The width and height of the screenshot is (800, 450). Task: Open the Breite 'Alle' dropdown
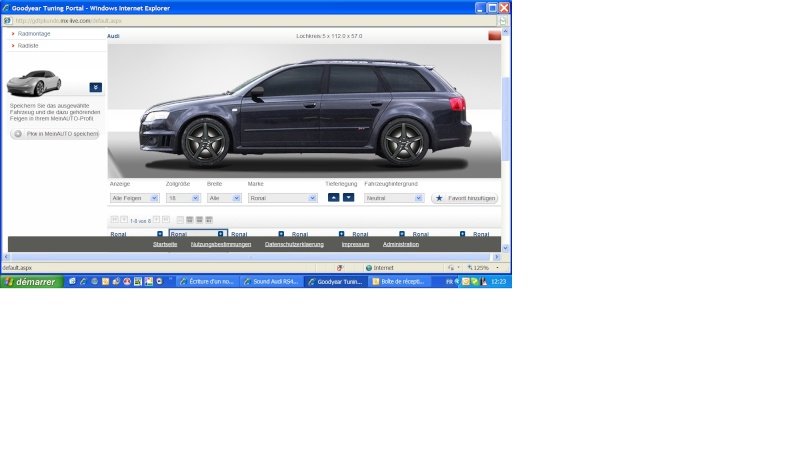224,198
